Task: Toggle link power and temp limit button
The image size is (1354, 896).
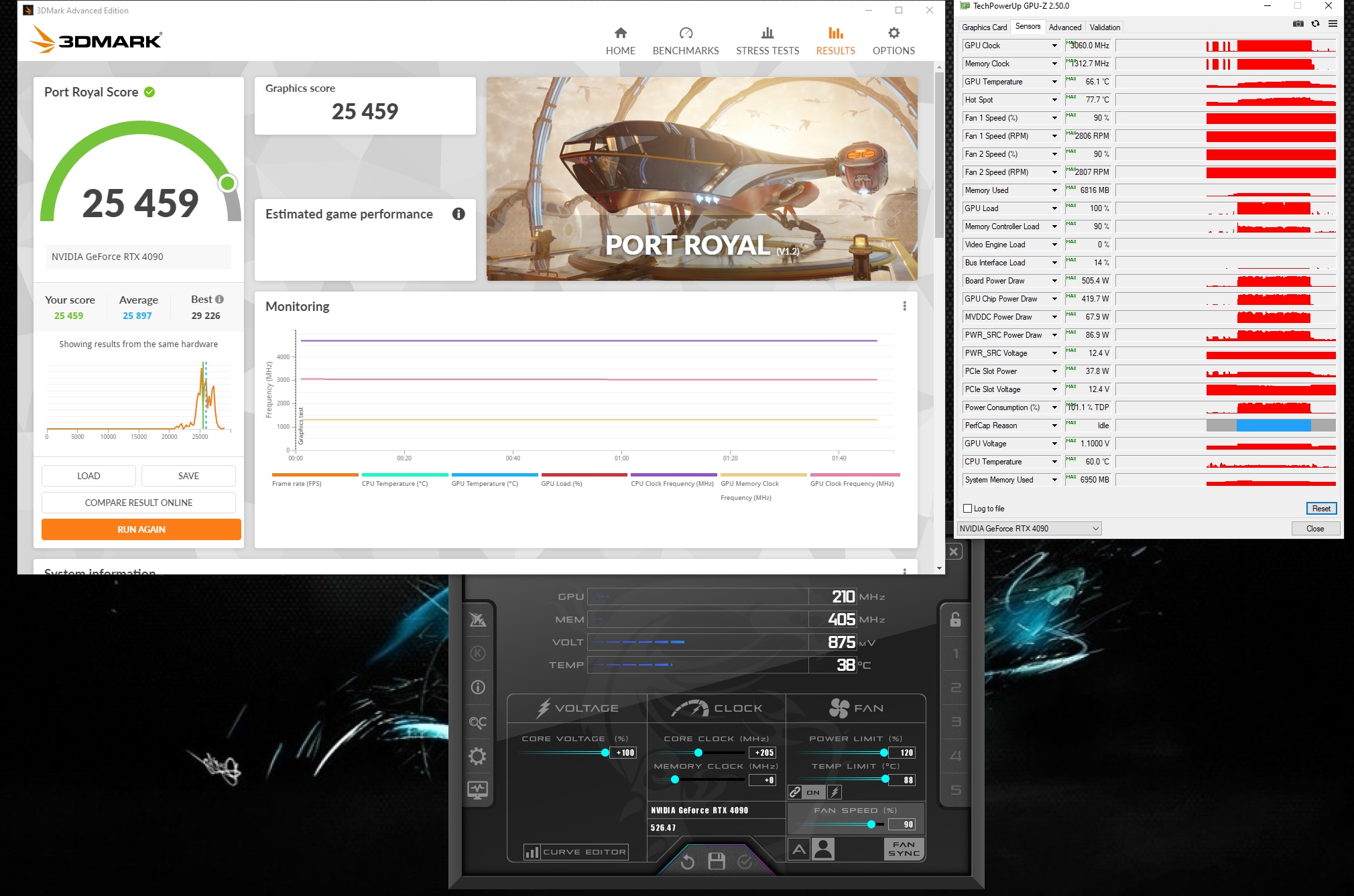Action: tap(795, 792)
